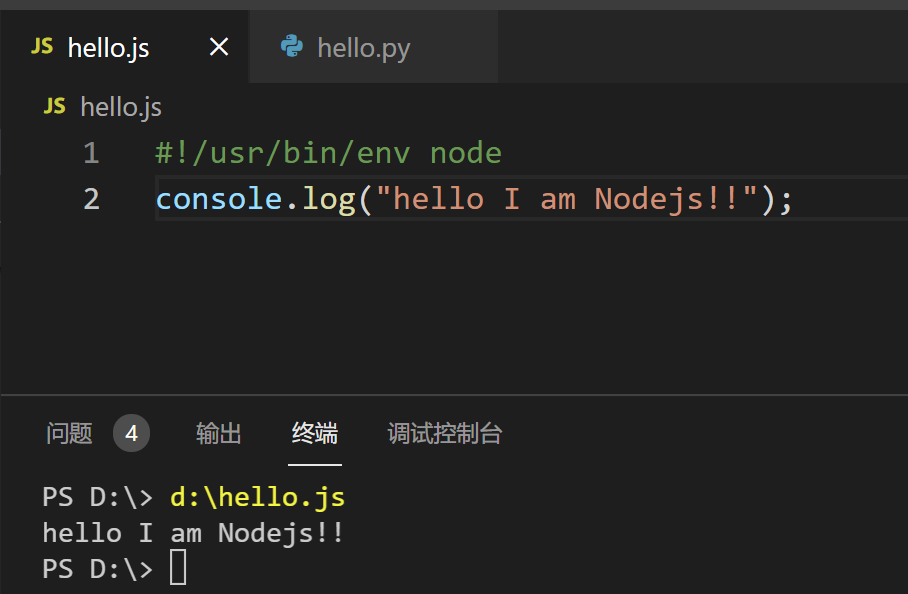Switch to the hello.py editor tab
This screenshot has width=908, height=594.
tap(363, 48)
